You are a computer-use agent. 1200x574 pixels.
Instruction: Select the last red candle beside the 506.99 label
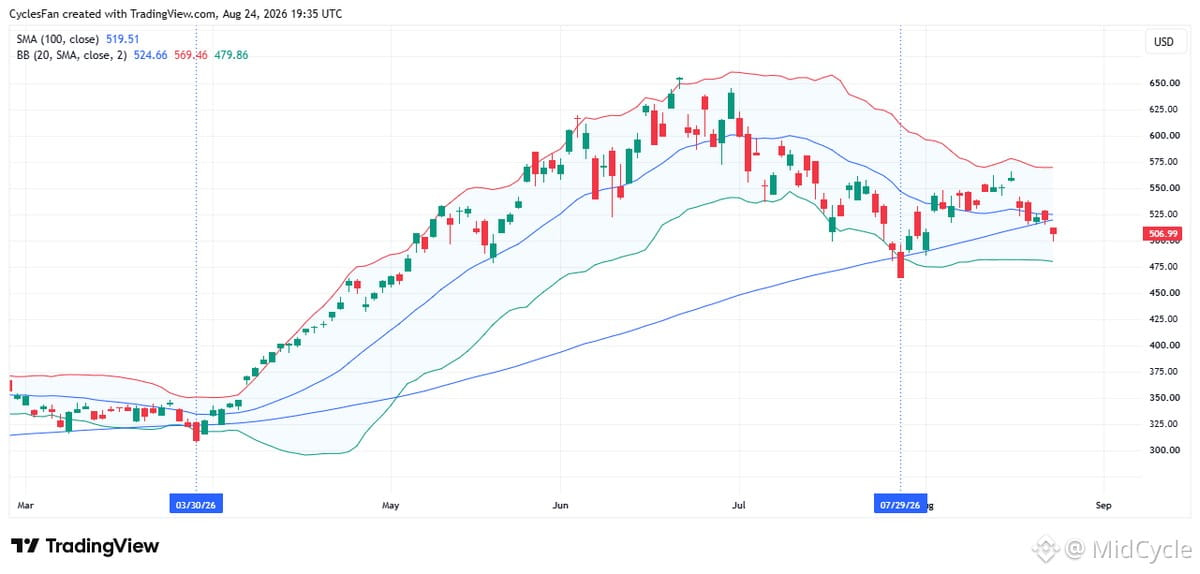pyautogui.click(x=1054, y=234)
